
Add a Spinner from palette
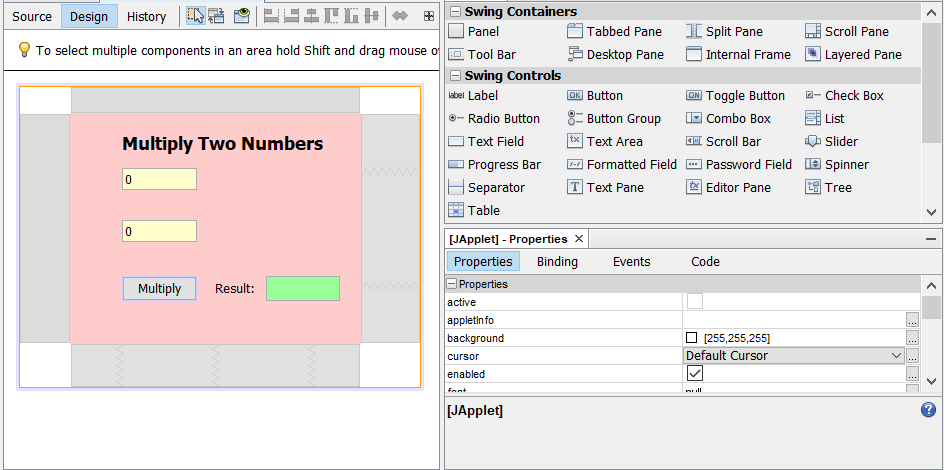pos(837,164)
